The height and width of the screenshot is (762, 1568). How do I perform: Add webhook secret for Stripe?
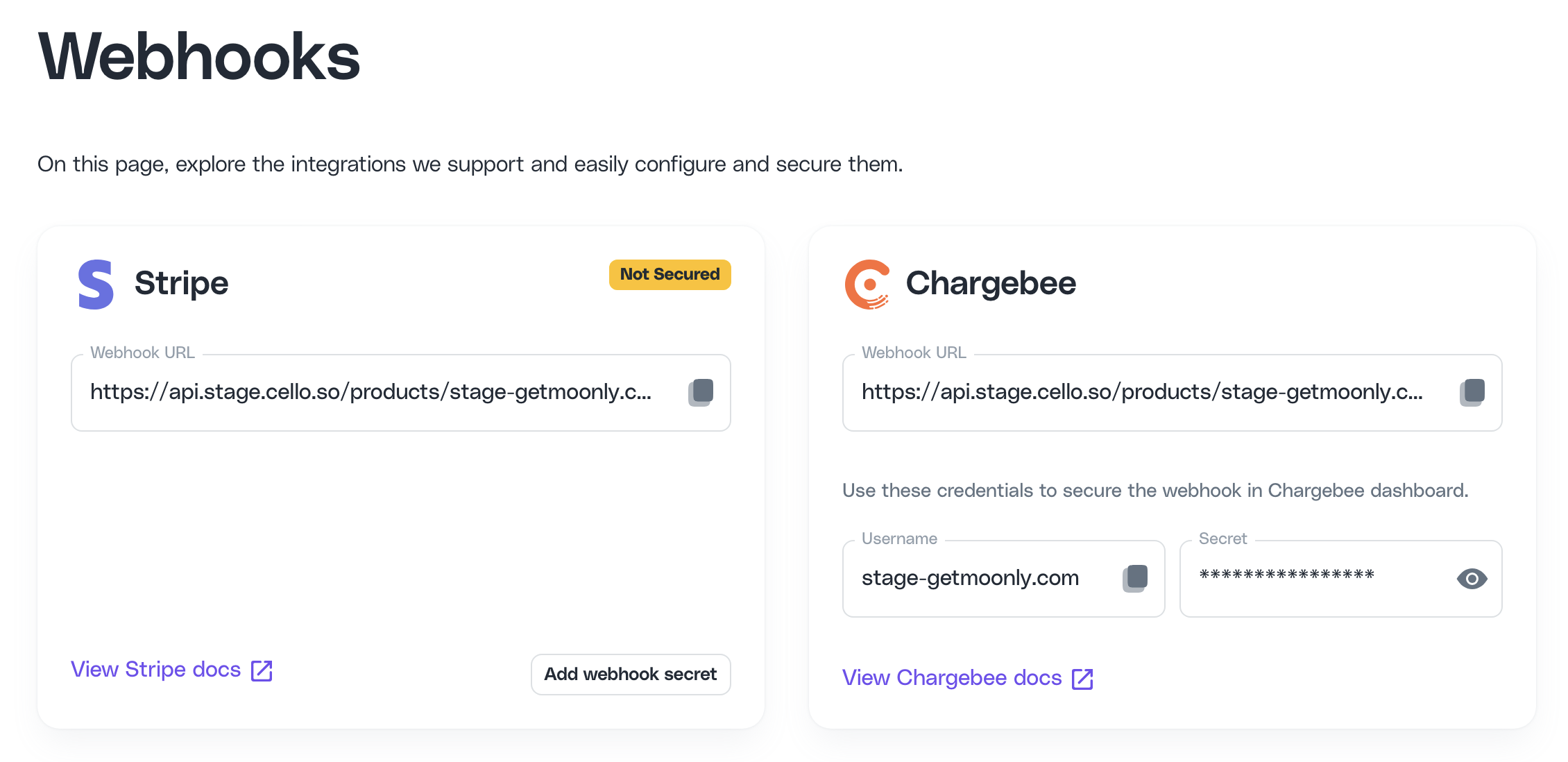631,674
